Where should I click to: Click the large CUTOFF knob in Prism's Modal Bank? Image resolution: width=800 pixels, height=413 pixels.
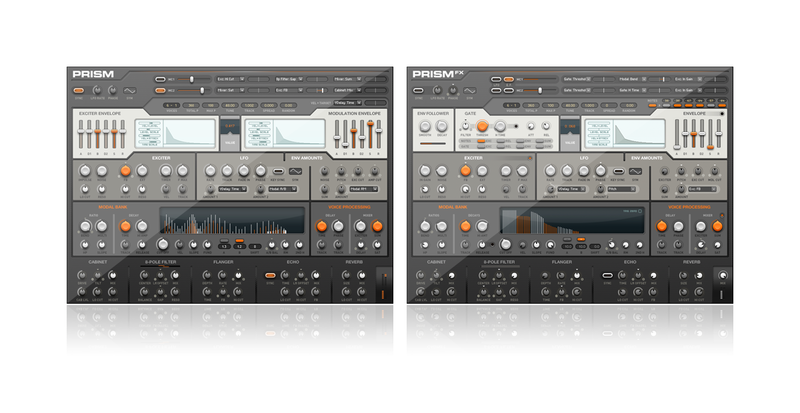pyautogui.click(x=162, y=244)
